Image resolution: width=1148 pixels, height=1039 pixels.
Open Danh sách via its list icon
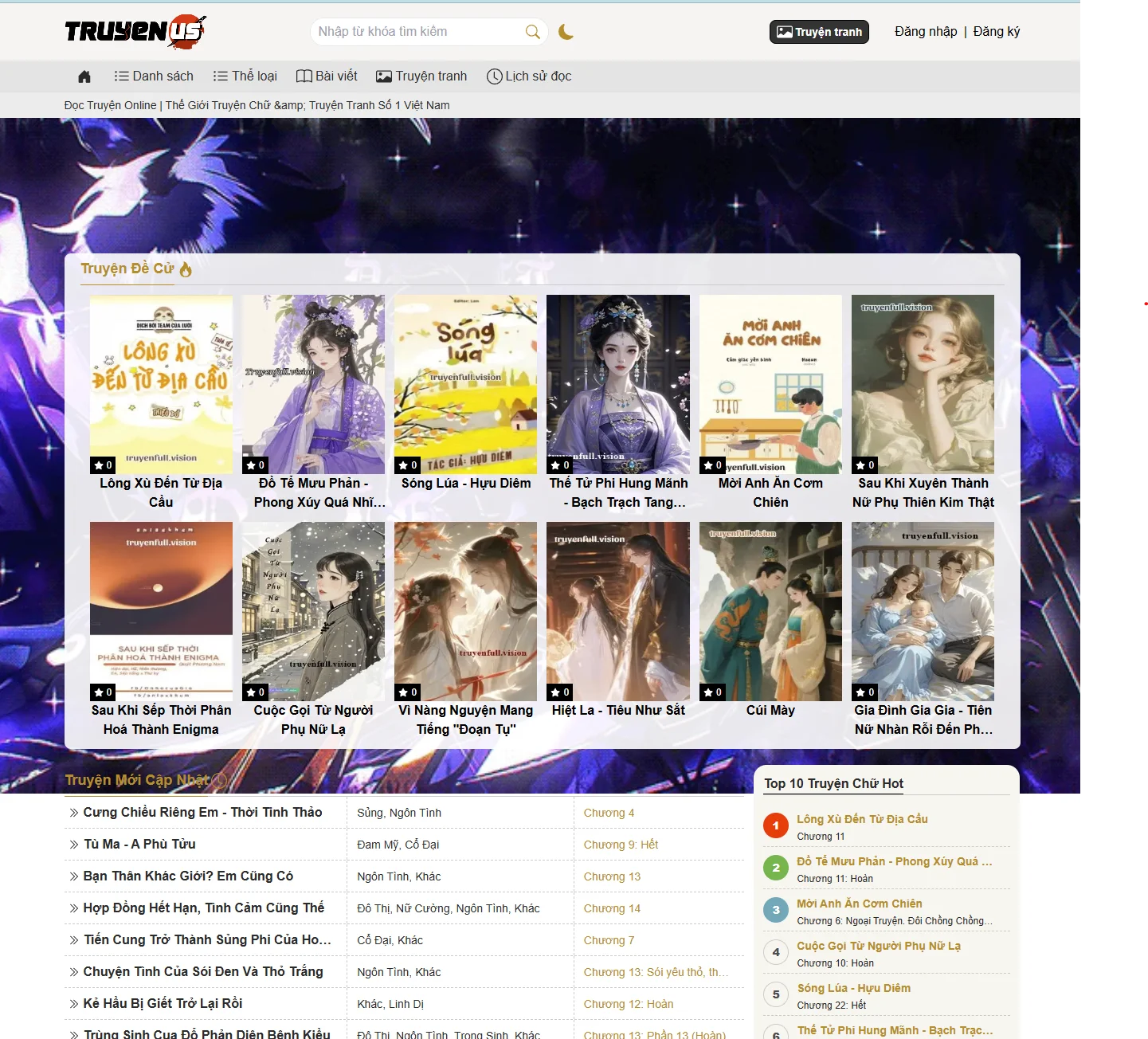[x=121, y=76]
